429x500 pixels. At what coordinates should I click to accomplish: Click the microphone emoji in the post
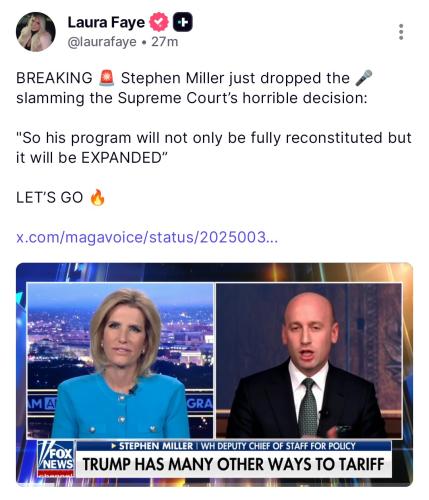(363, 78)
